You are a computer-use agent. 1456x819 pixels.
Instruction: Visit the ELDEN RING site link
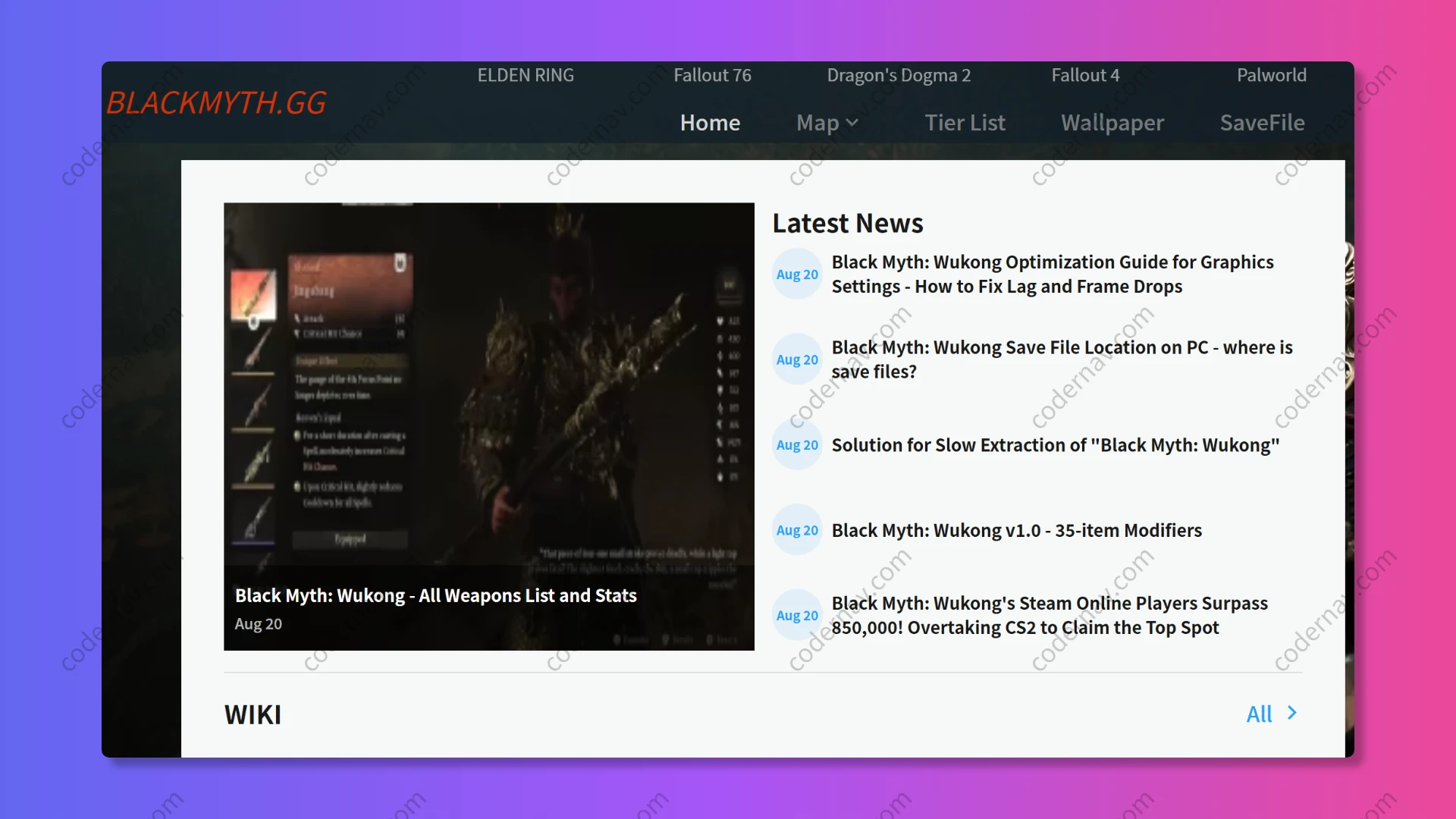point(526,75)
